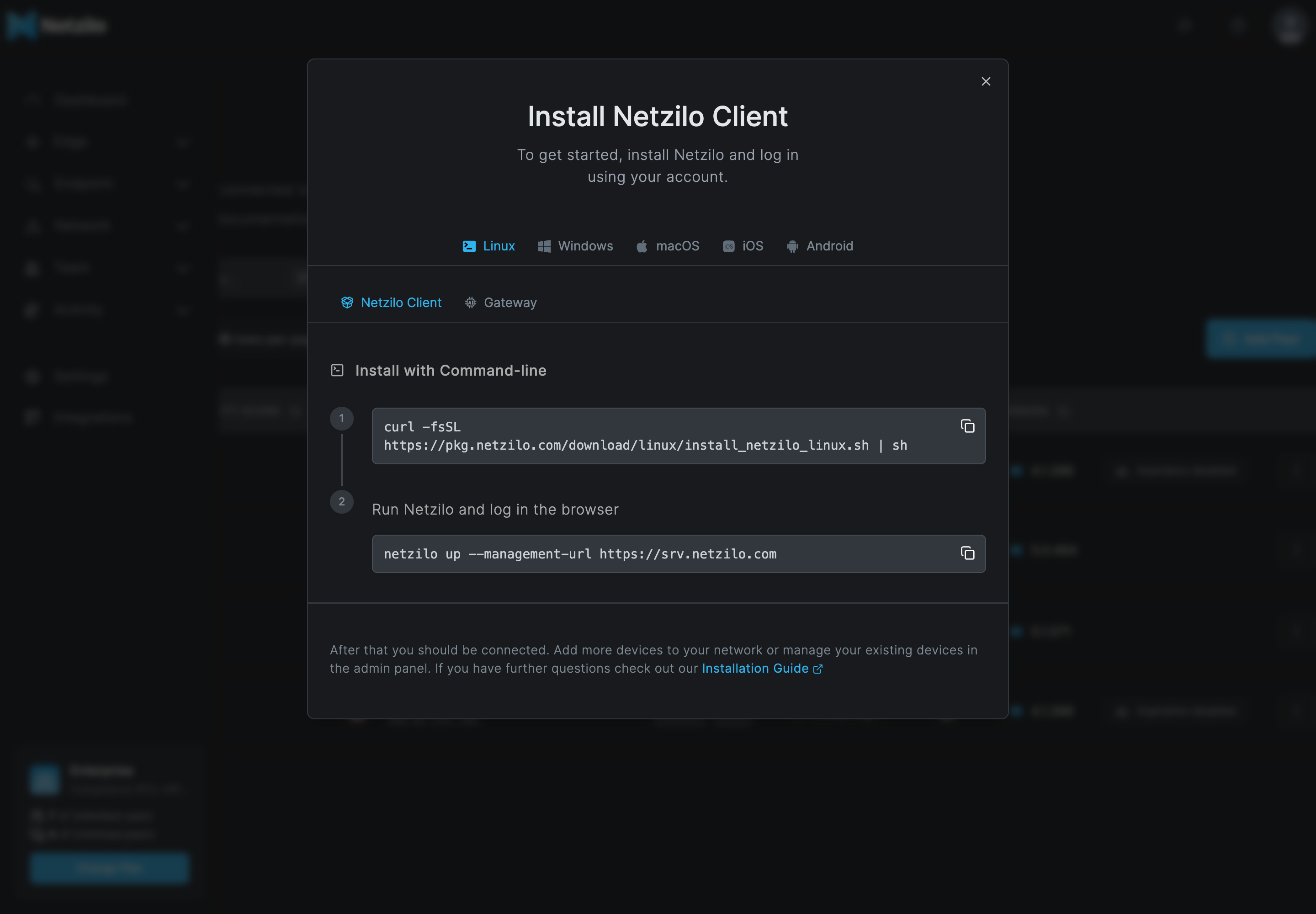Select the Linux platform tab
The height and width of the screenshot is (914, 1316).
(488, 246)
